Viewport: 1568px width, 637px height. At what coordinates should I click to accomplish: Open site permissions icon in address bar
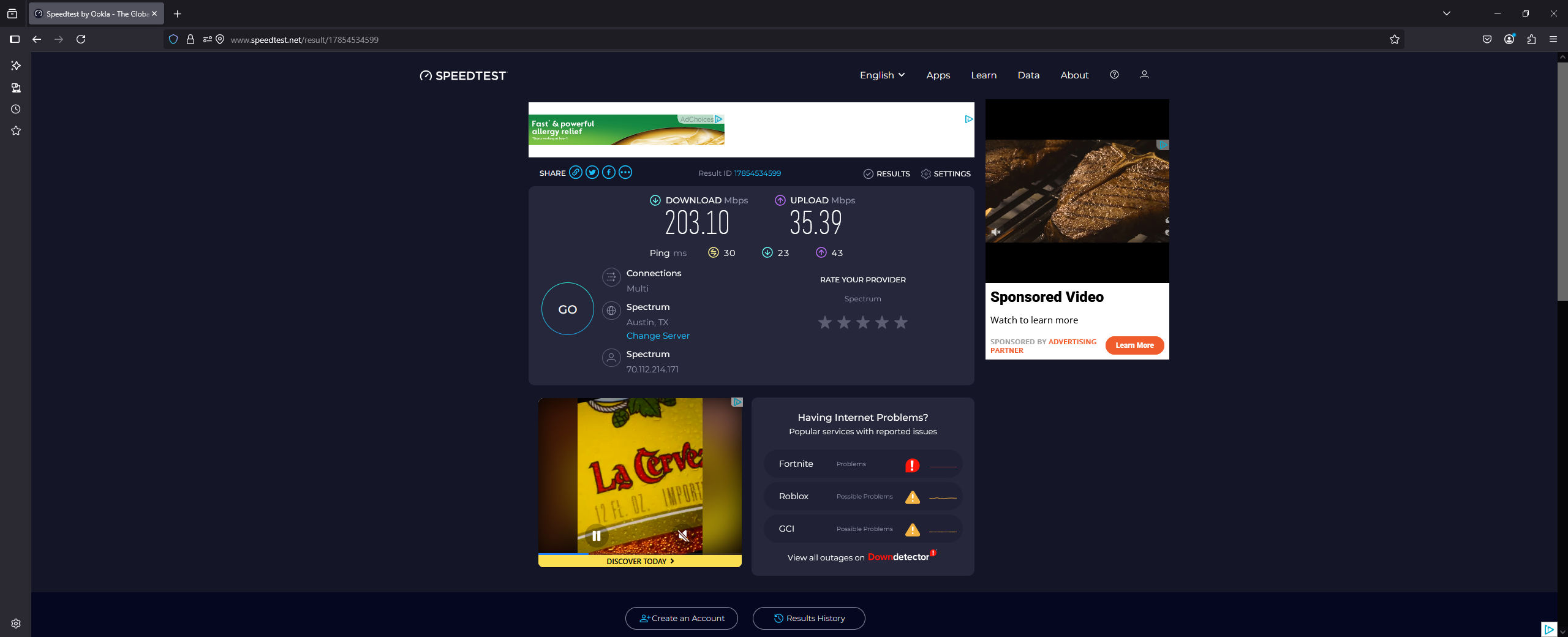(208, 39)
